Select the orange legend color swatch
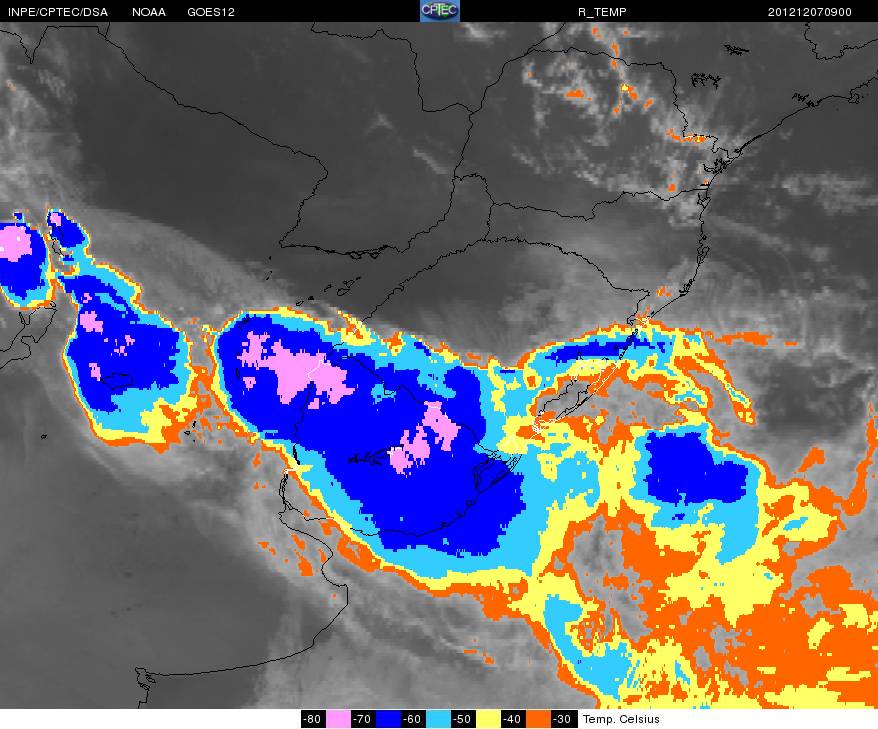 (x=538, y=719)
